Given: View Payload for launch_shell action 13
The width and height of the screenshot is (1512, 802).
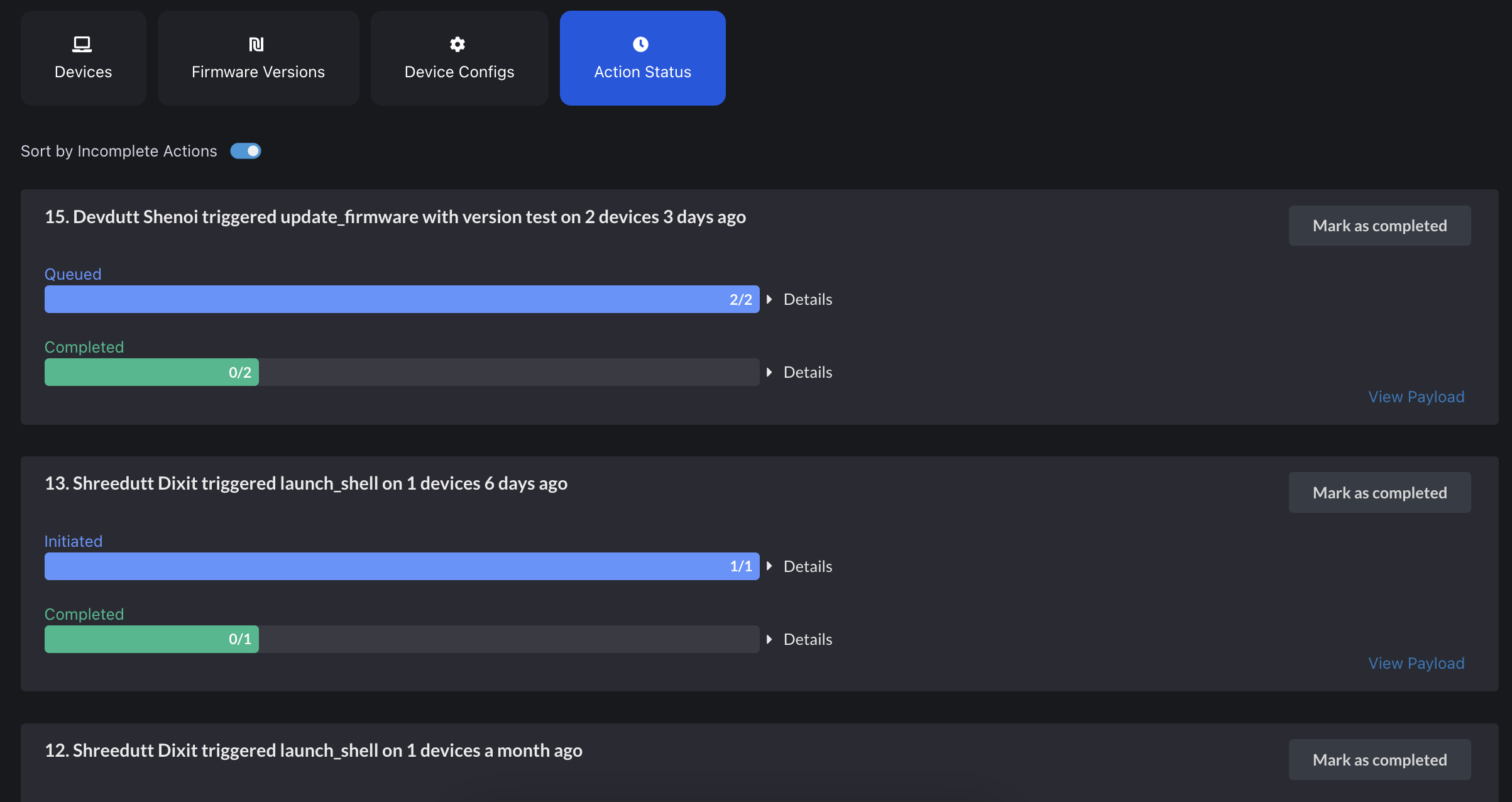Looking at the screenshot, I should tap(1416, 663).
